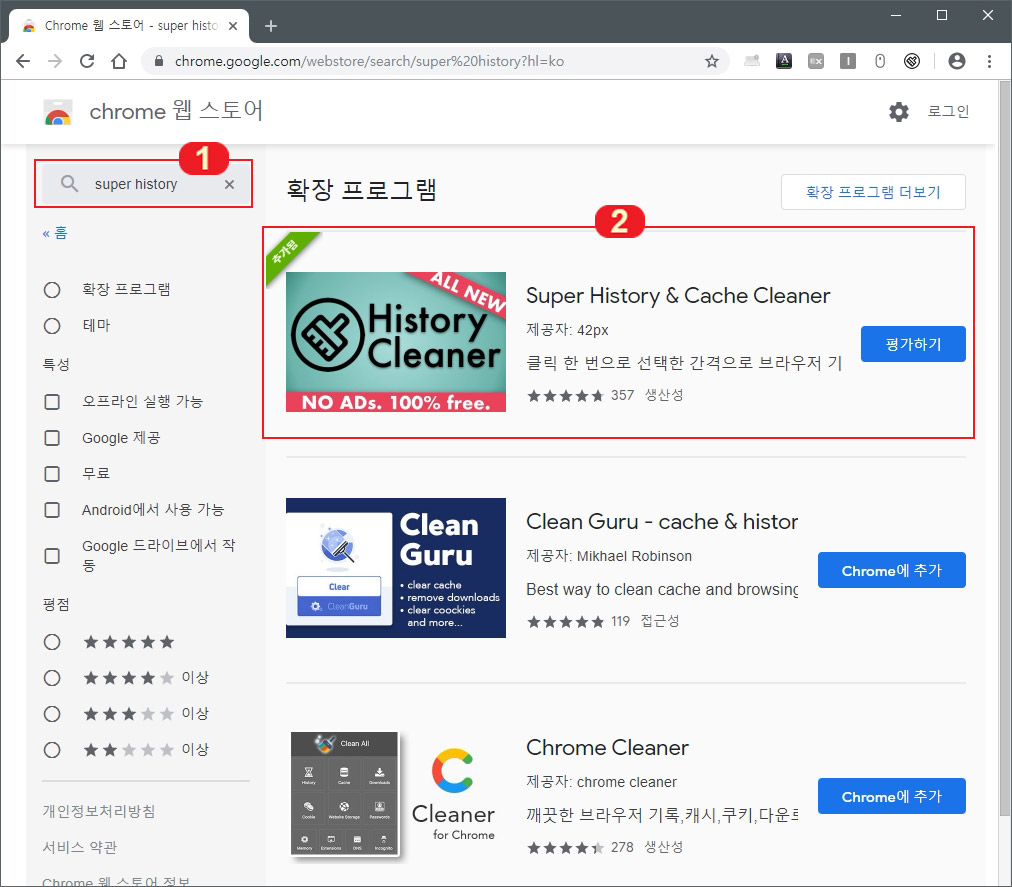Select the 확장 프로그램 radio filter

tap(52, 290)
